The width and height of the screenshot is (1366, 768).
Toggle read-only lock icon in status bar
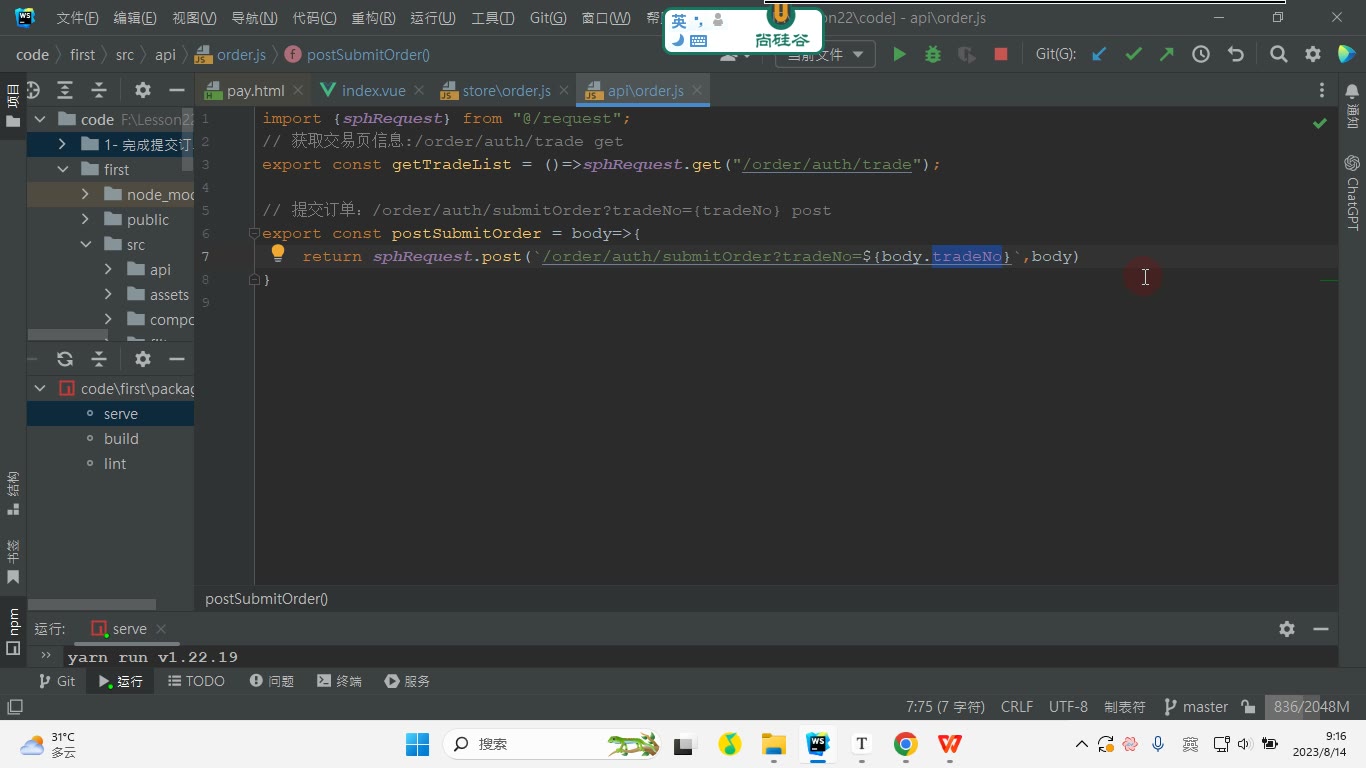point(1248,707)
